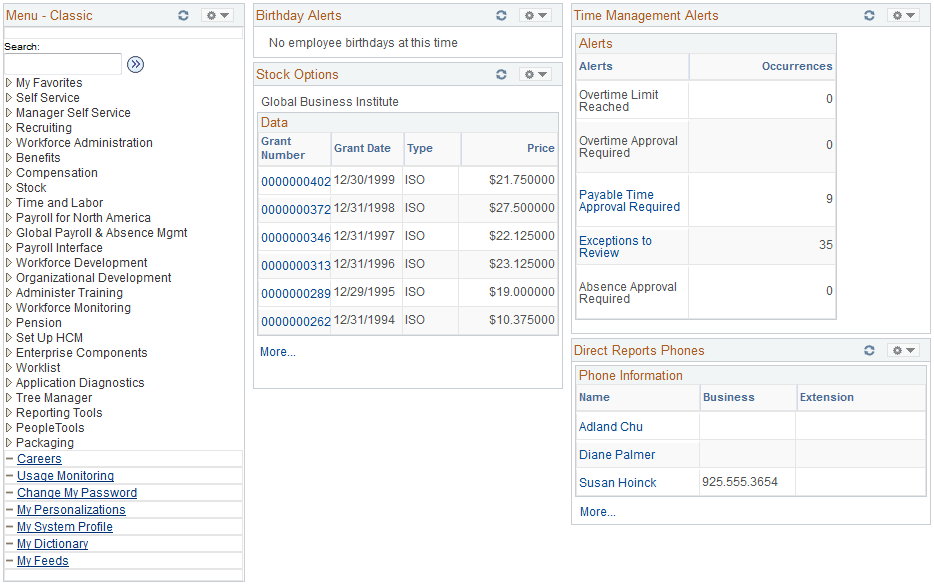Refresh the Menu - Classic pagelet
The height and width of the screenshot is (585, 934).
pos(183,15)
